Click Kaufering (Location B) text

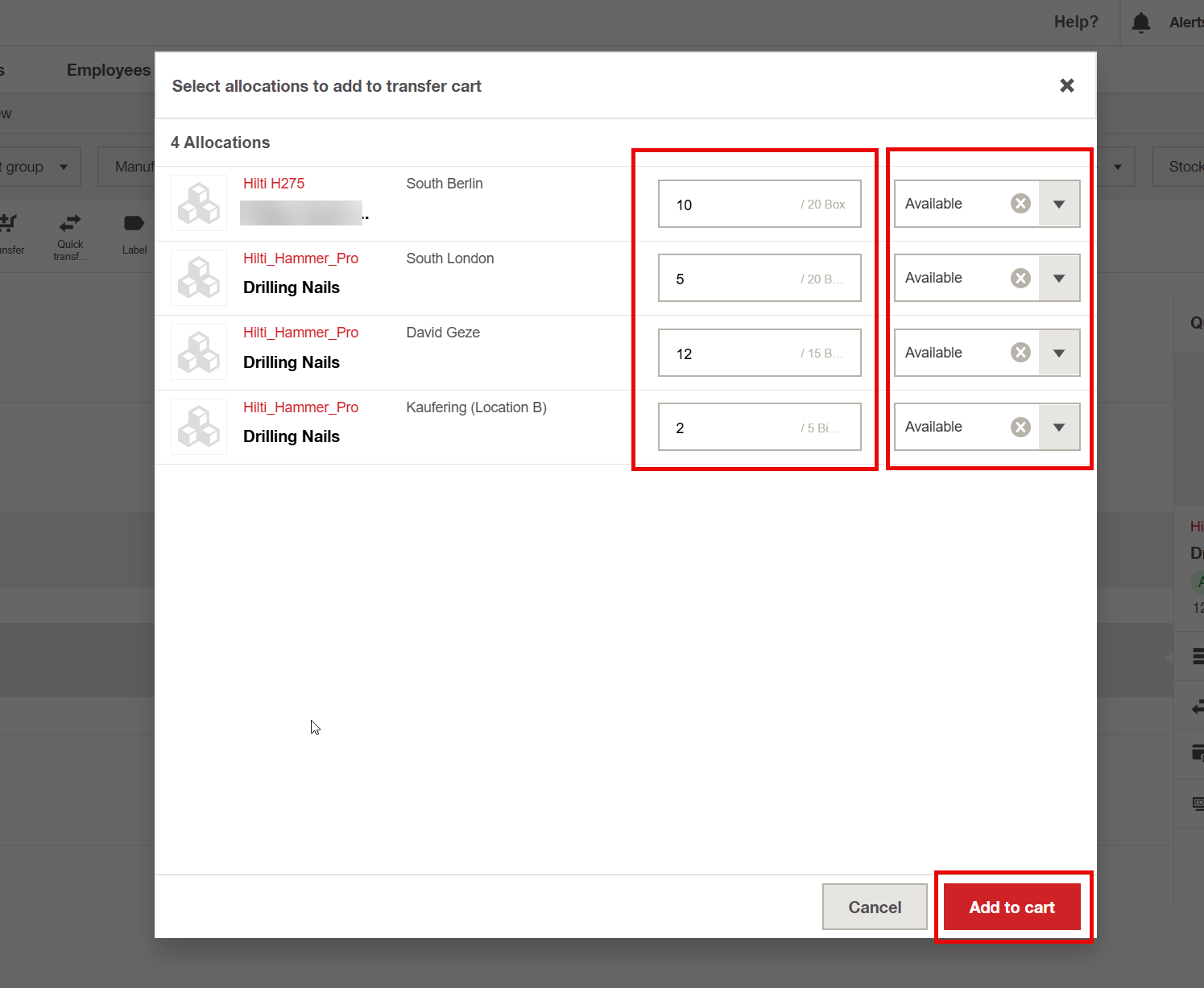pos(476,407)
